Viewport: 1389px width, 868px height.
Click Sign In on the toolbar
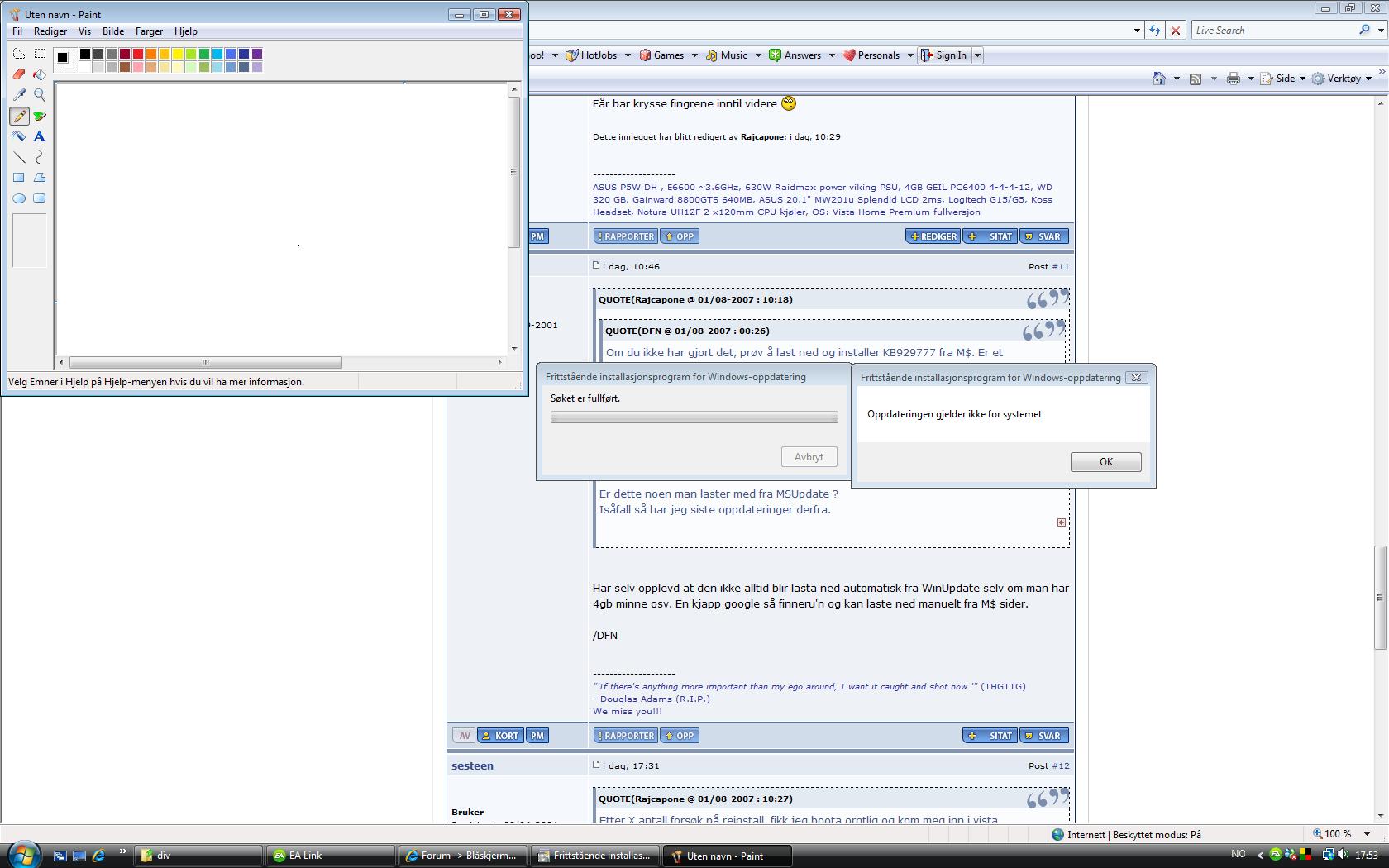coord(943,55)
